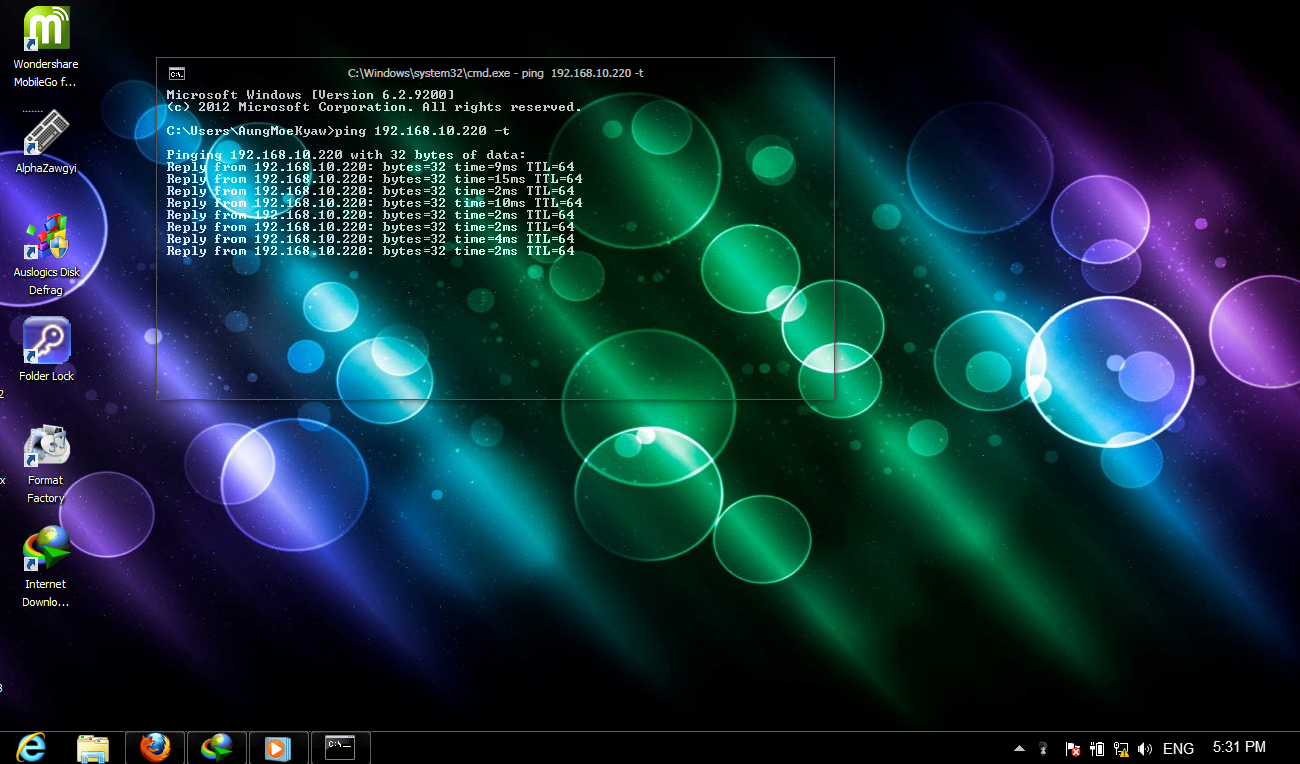This screenshot has height=764, width=1300.
Task: Switch to Internet Download Manager in taskbar
Action: (x=217, y=747)
